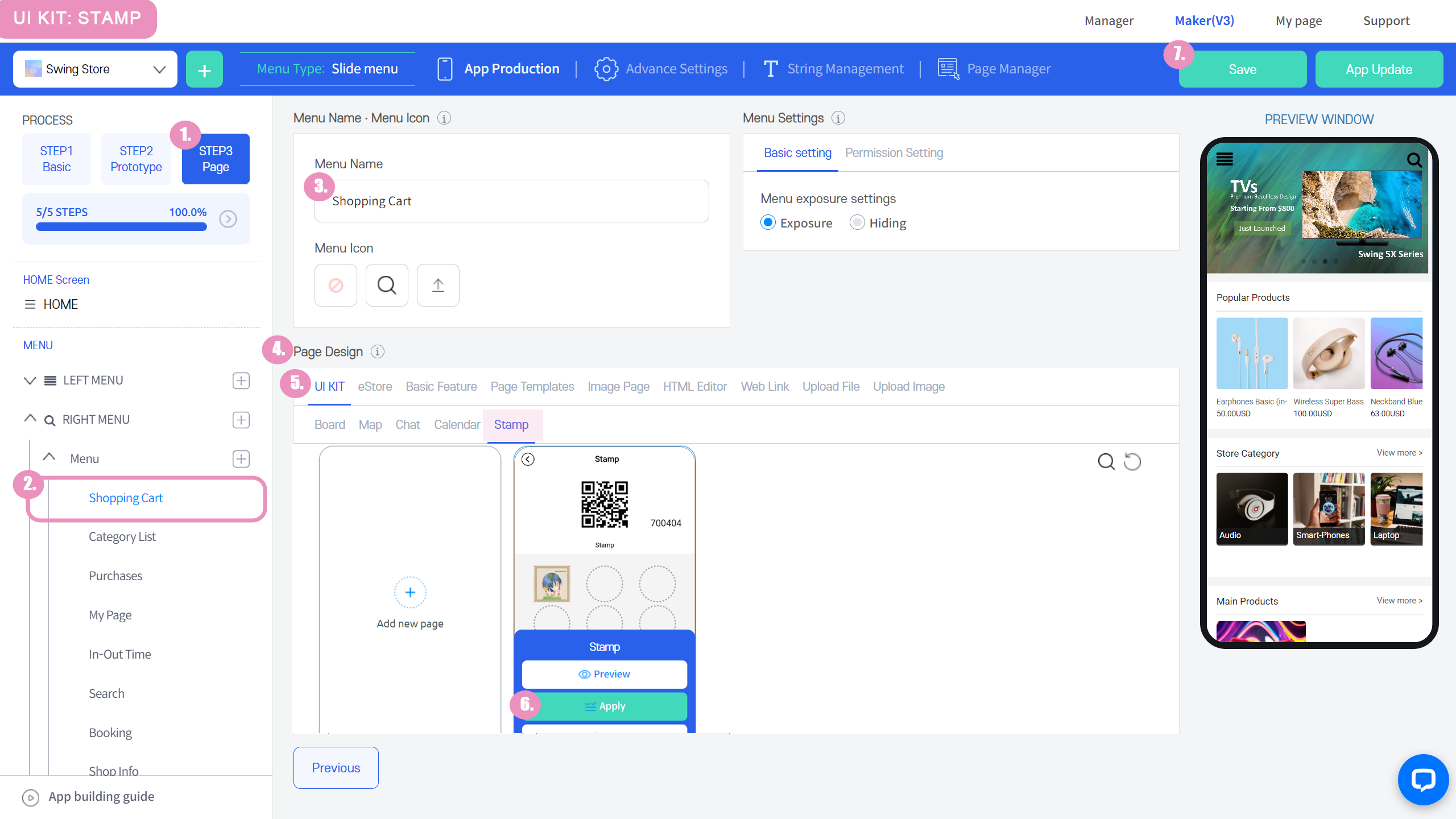This screenshot has height=819, width=1456.
Task: Expand the LEFT MENU tree section
Action: pos(30,380)
